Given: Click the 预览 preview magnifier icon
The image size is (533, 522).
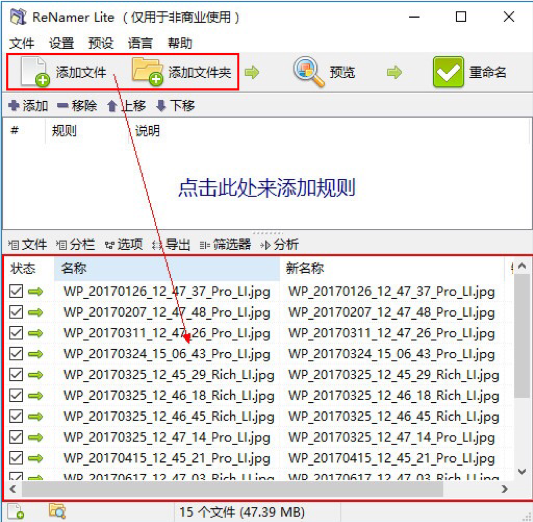Looking at the screenshot, I should pyautogui.click(x=308, y=71).
